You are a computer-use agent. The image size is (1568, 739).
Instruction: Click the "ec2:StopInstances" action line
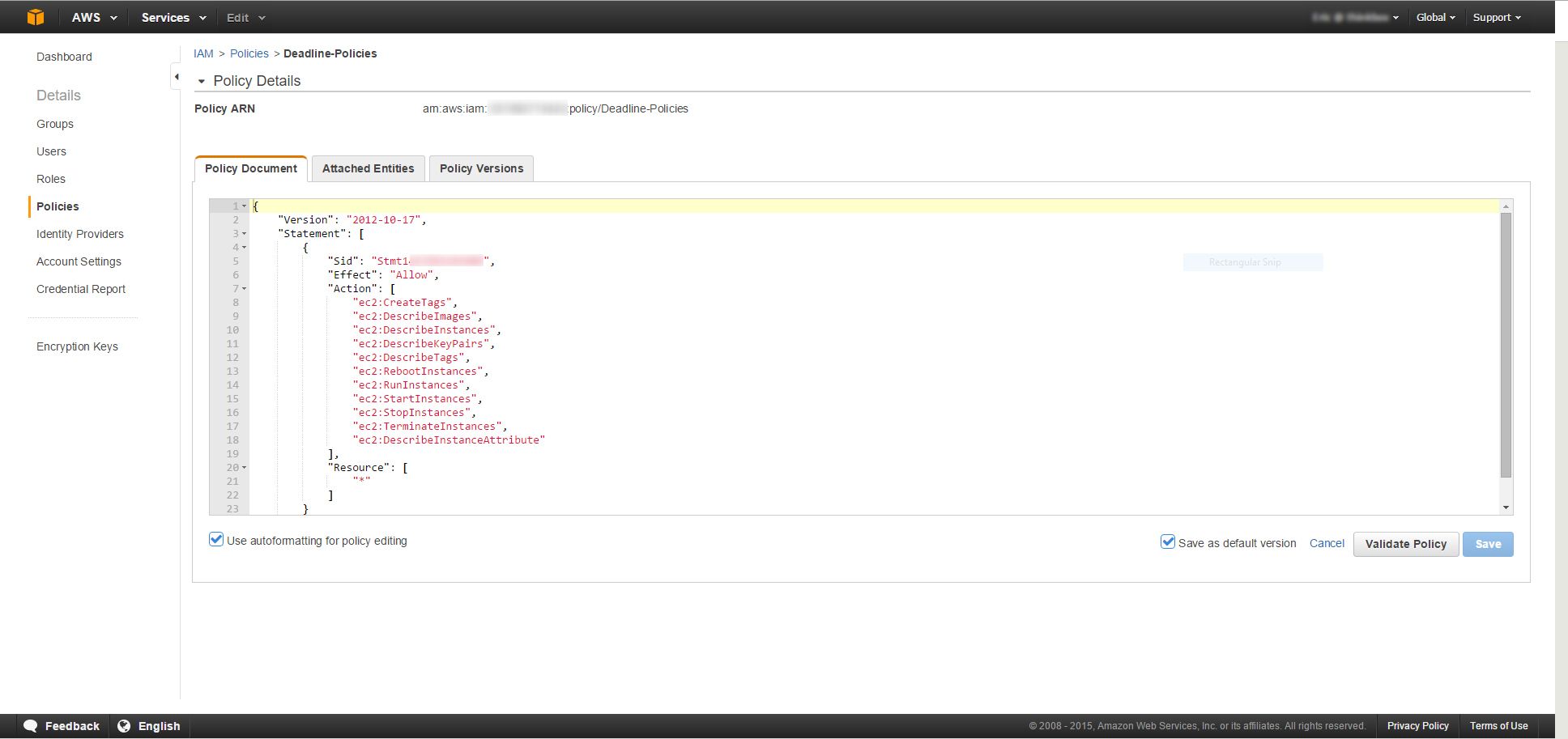415,412
